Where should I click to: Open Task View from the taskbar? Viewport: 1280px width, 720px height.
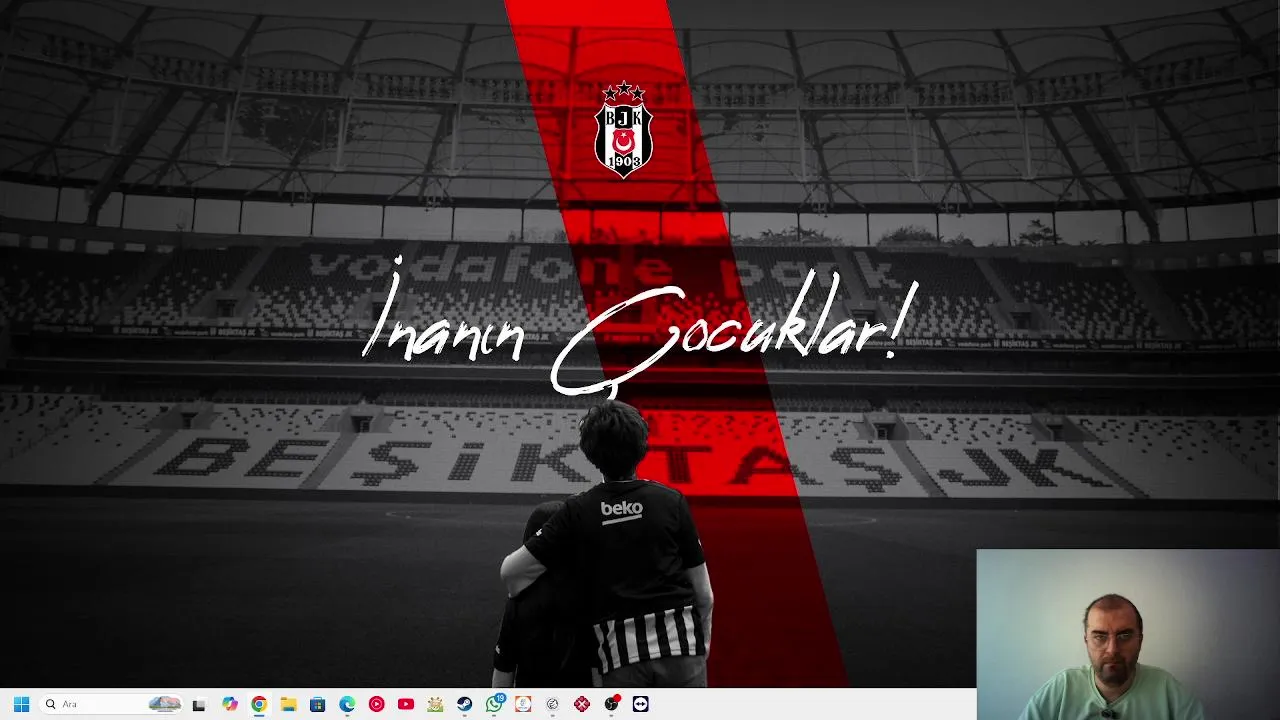coord(199,704)
